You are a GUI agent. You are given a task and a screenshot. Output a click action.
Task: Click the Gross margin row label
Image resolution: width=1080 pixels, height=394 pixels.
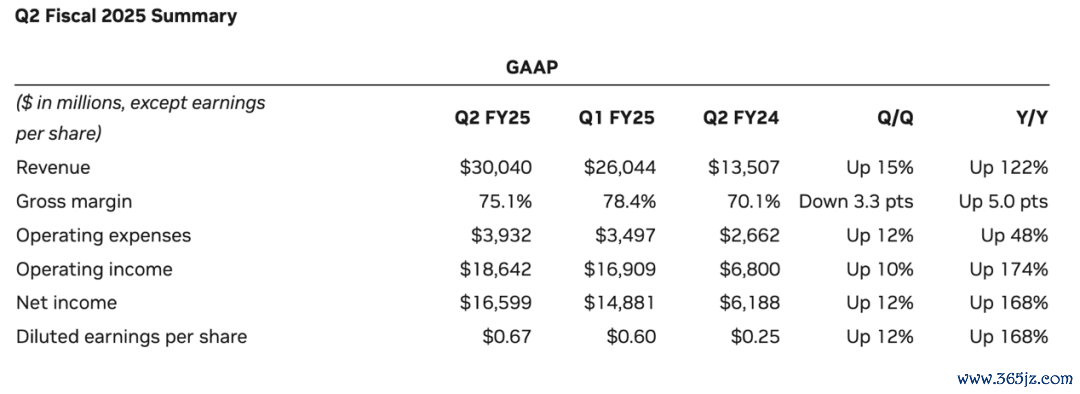(x=74, y=202)
